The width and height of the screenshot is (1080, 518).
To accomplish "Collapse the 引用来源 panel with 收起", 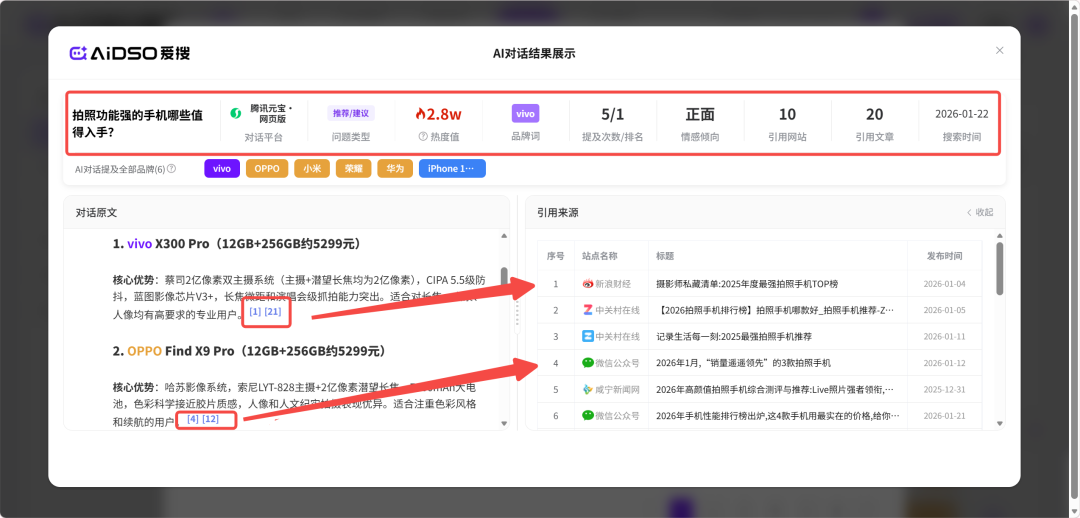I will (x=980, y=212).
